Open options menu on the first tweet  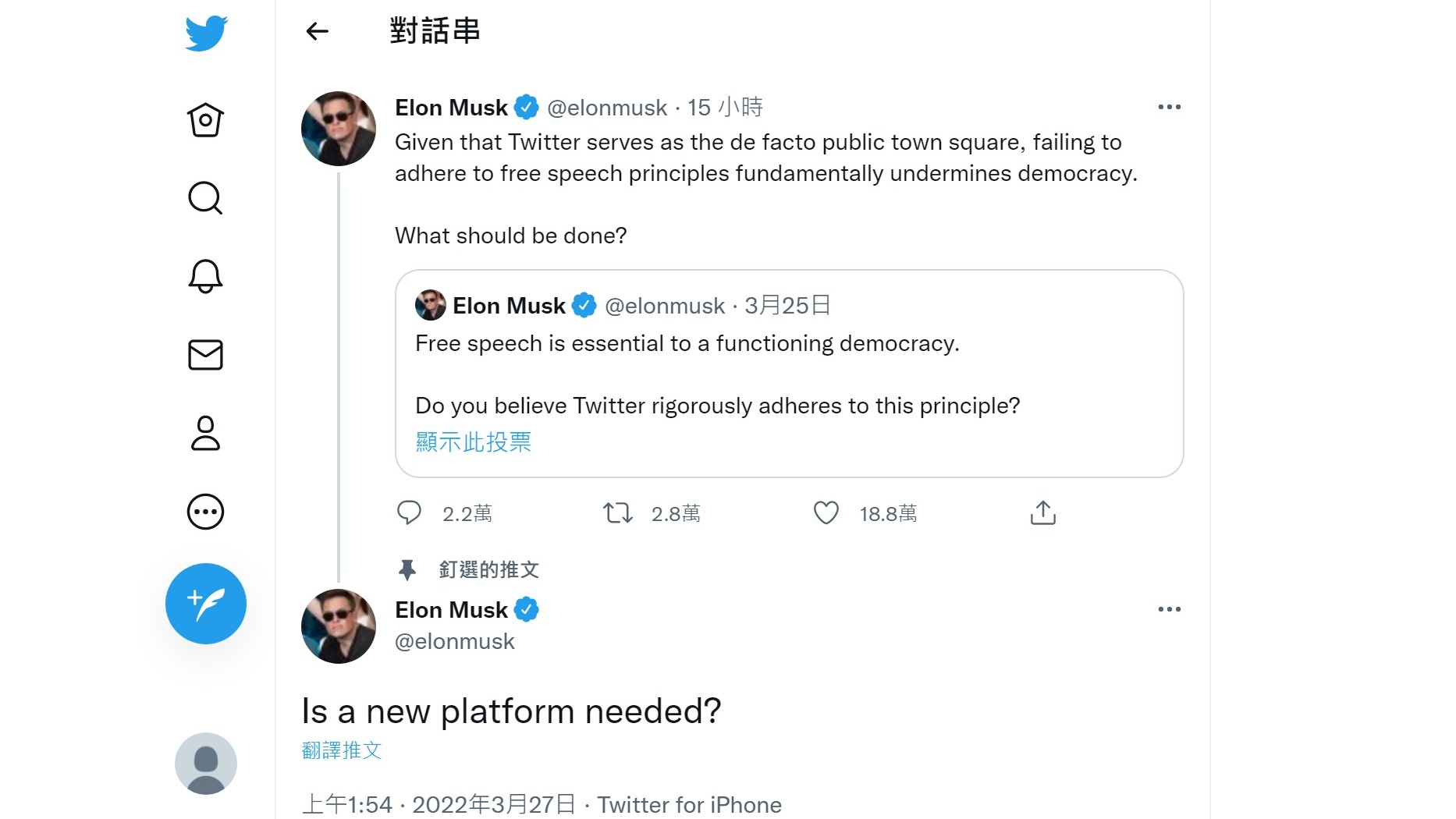coord(1169,107)
